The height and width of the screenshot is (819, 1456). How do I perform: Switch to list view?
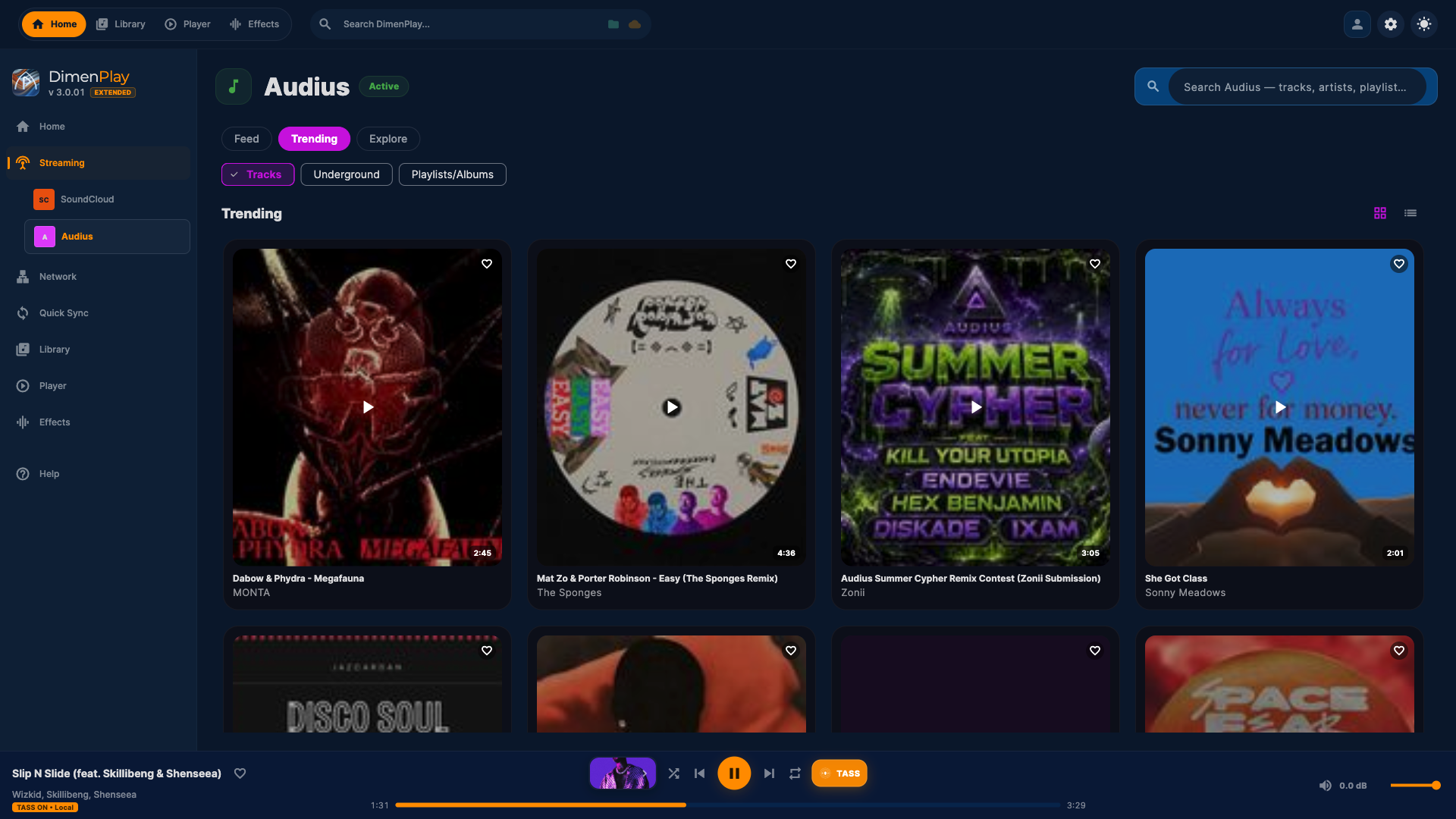click(1410, 213)
